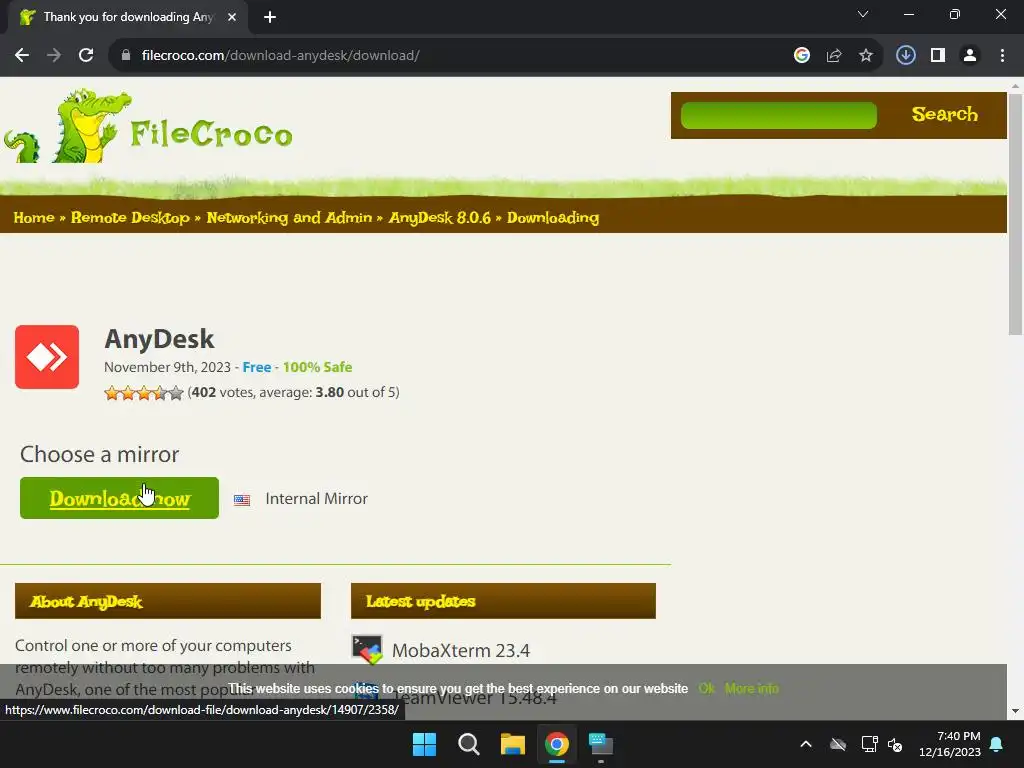Open the Networking and Admin breadcrumb

click(x=289, y=217)
